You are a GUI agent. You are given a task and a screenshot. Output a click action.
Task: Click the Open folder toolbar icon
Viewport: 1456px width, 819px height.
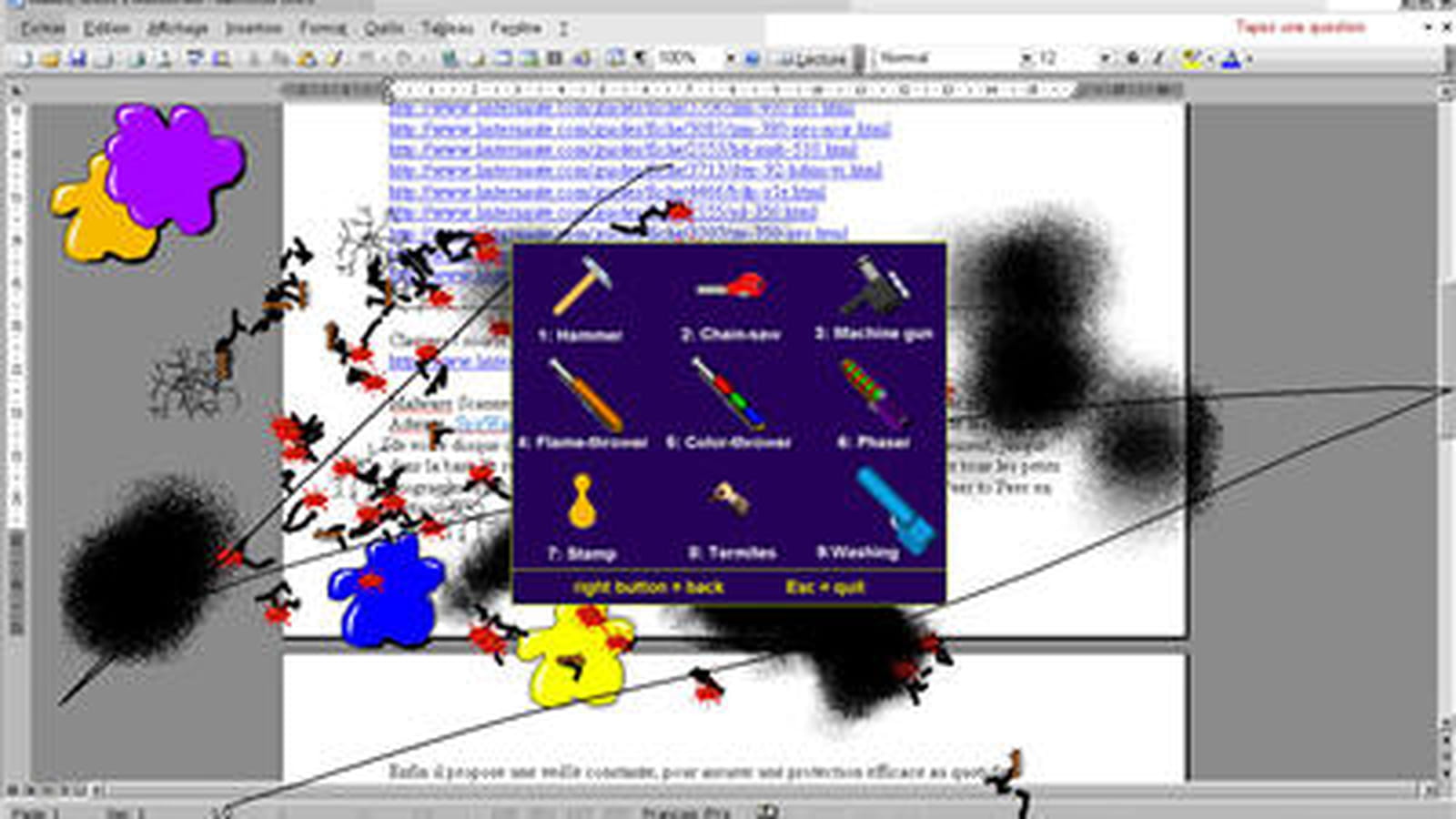tap(50, 59)
